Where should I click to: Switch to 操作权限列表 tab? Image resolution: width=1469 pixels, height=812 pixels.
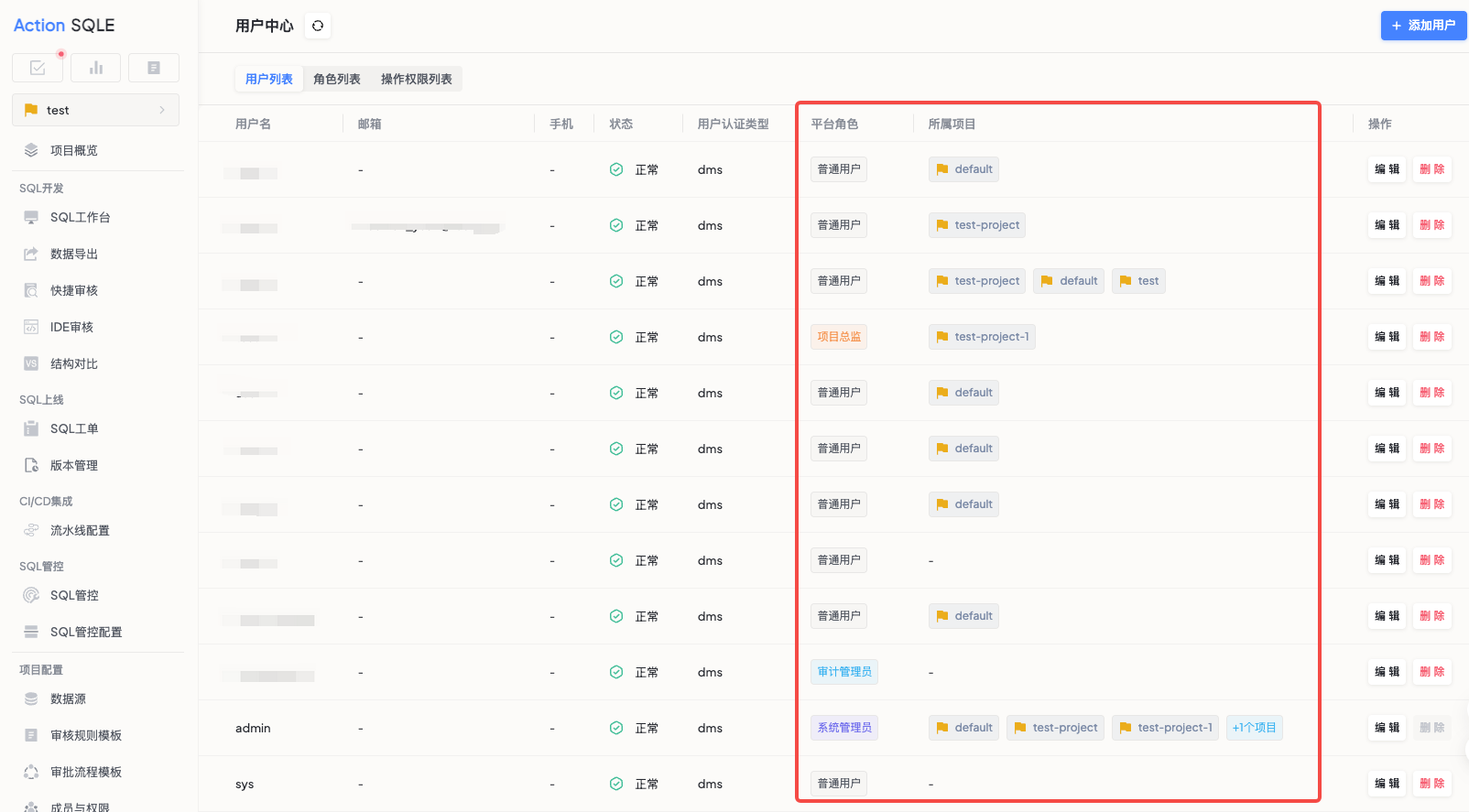pyautogui.click(x=417, y=79)
